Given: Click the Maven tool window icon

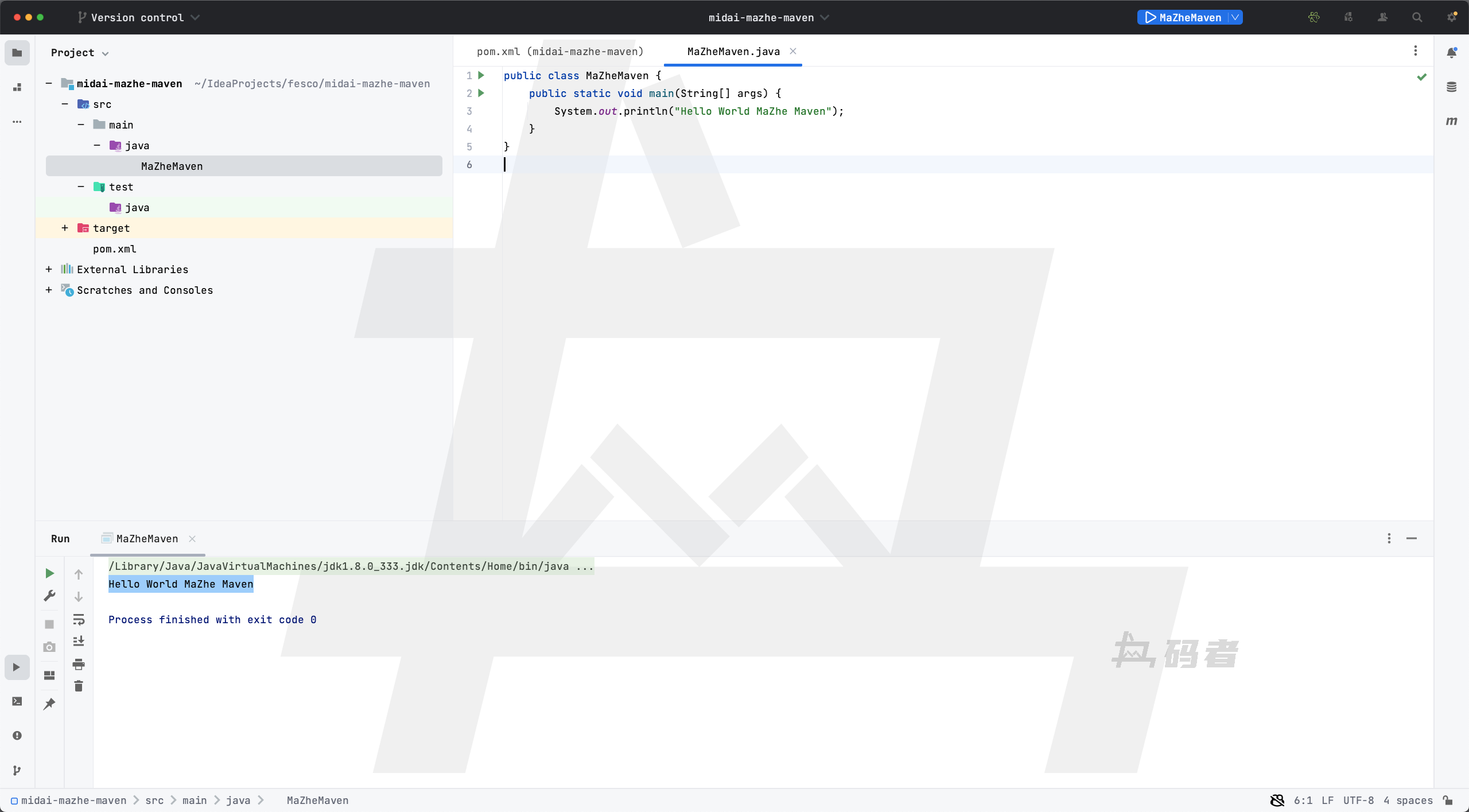Looking at the screenshot, I should (1451, 121).
